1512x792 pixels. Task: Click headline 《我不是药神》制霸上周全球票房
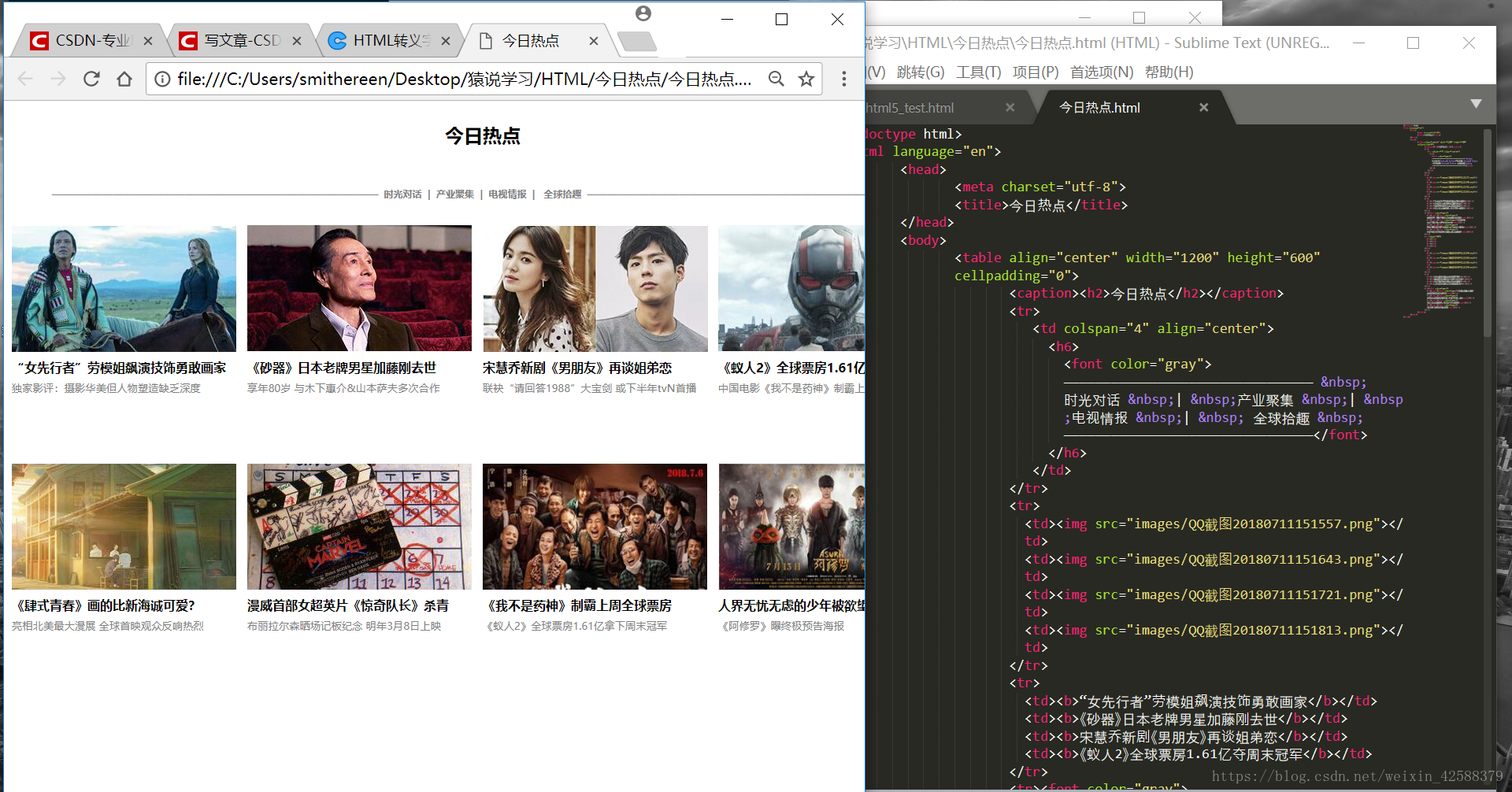[577, 605]
